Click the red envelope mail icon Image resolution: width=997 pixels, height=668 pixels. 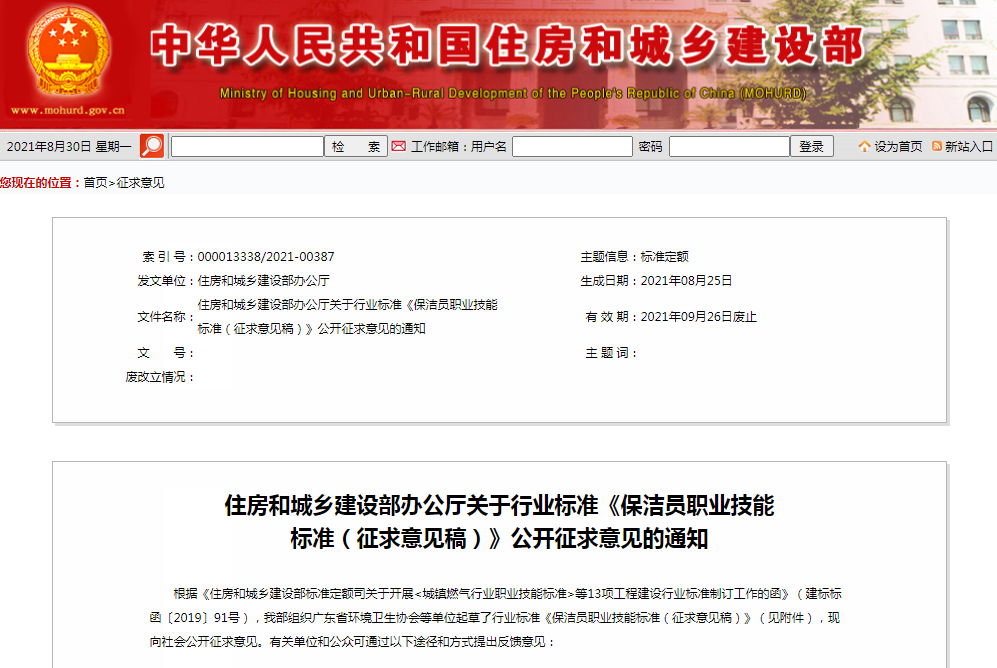pyautogui.click(x=398, y=146)
